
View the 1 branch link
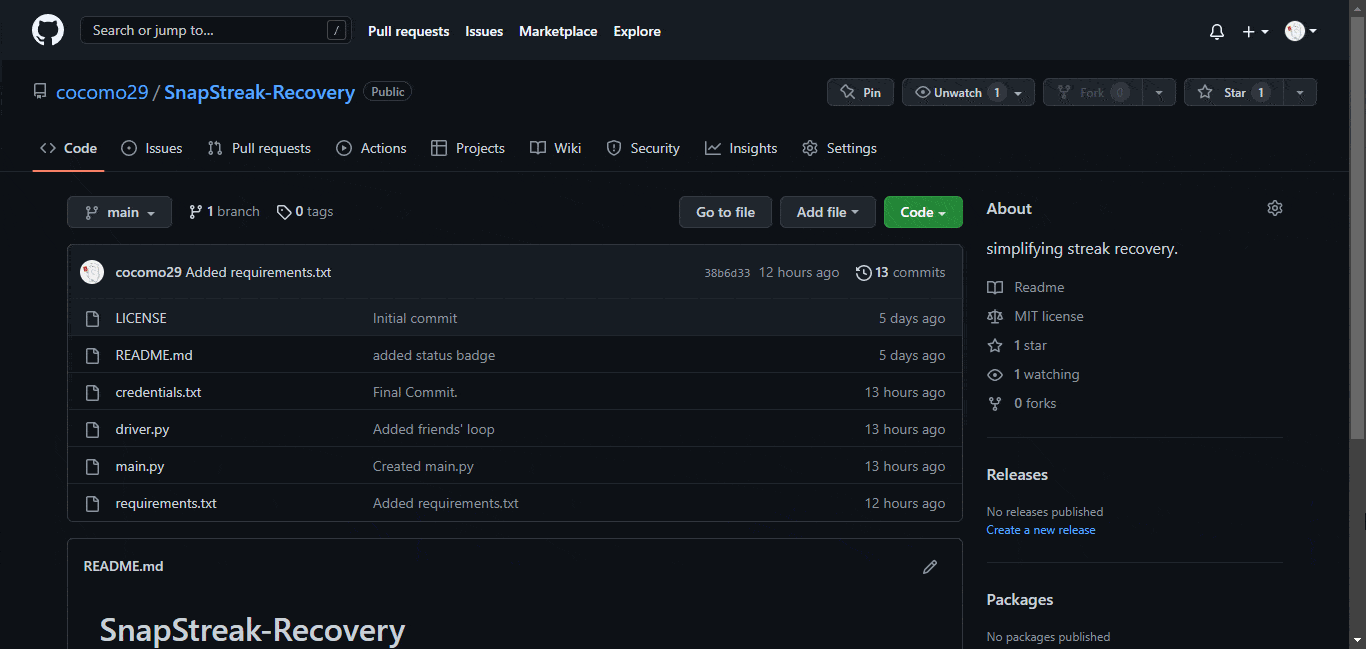coord(224,212)
